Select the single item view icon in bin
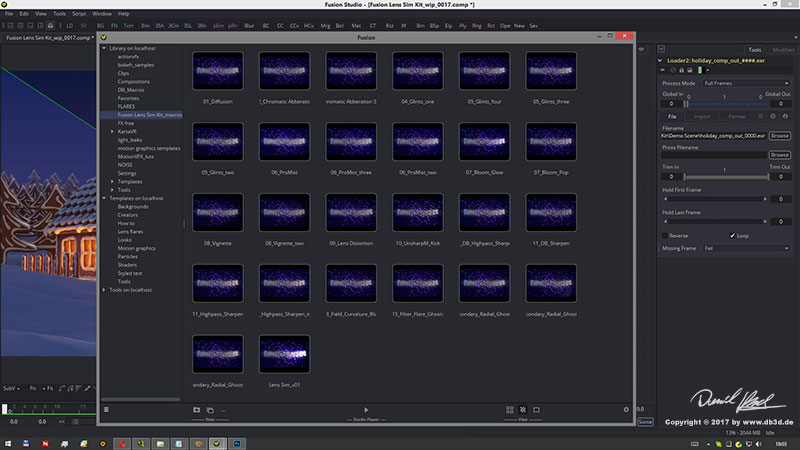This screenshot has height=450, width=800. click(x=536, y=410)
